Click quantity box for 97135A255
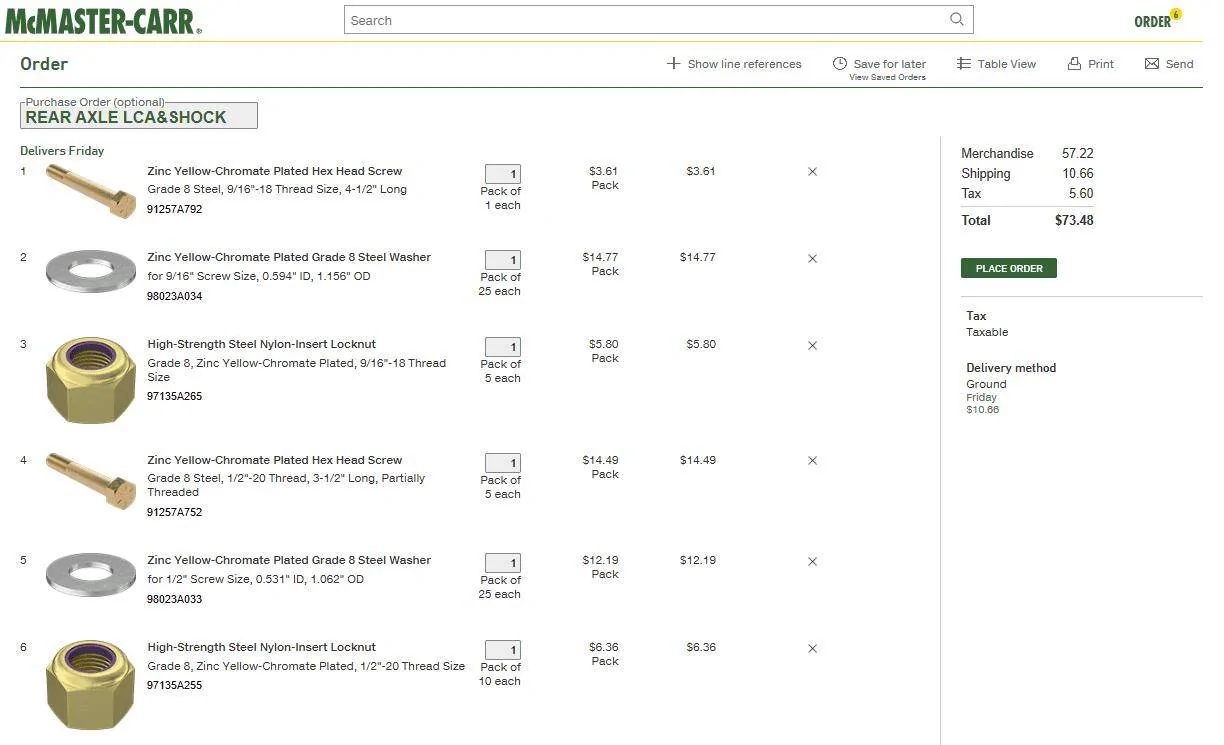Image resolution: width=1224 pixels, height=745 pixels. 502,650
